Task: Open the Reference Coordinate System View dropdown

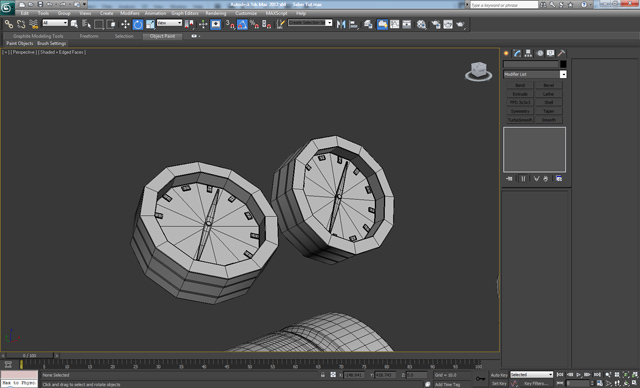Action: pos(169,23)
